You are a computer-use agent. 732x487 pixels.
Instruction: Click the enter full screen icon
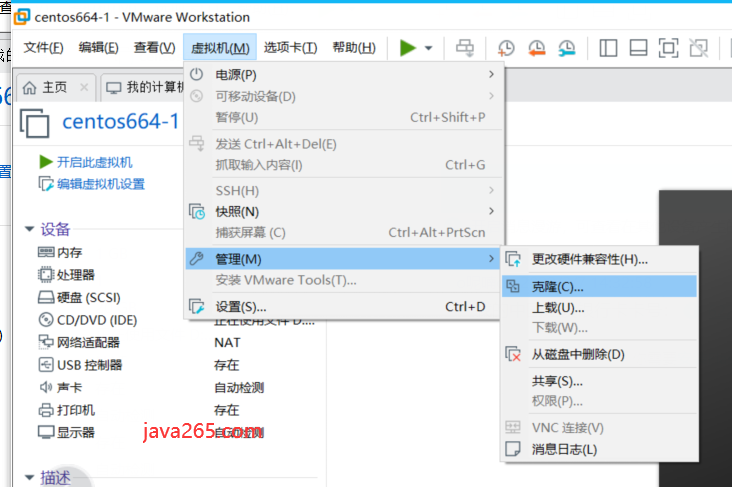[x=668, y=48]
